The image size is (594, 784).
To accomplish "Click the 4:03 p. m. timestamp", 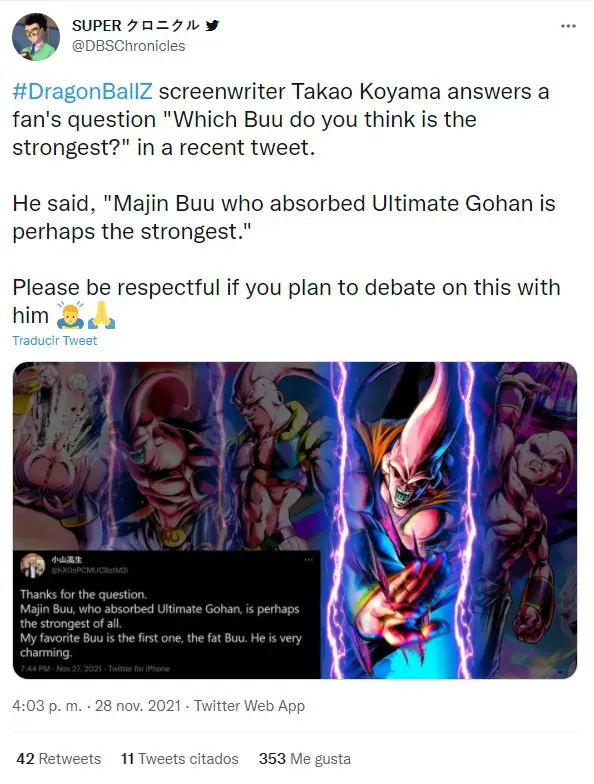I will pos(47,706).
